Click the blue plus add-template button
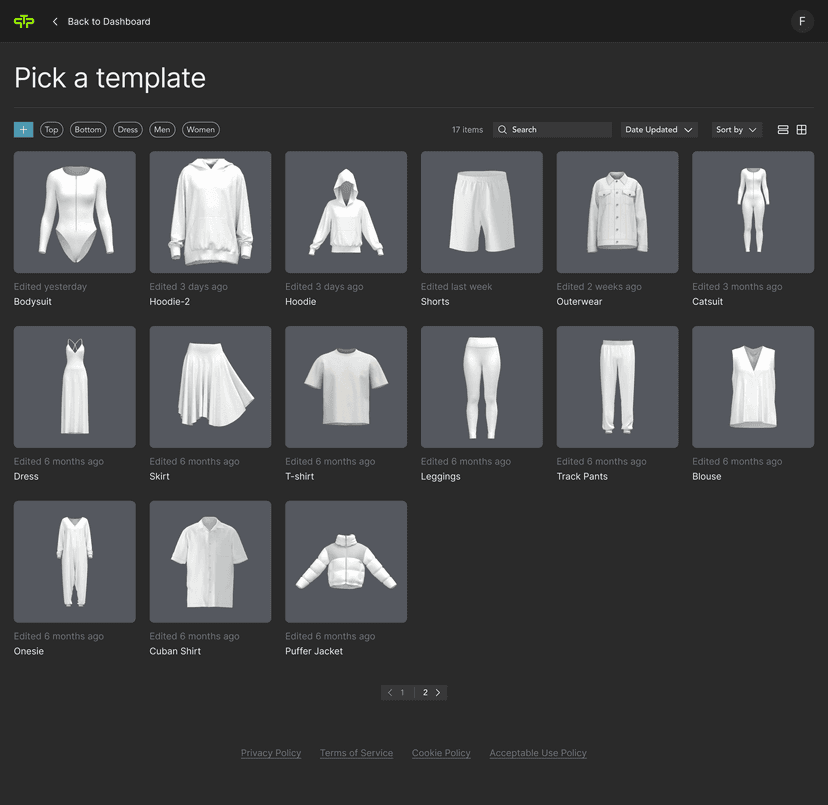Image resolution: width=828 pixels, height=805 pixels. click(x=23, y=130)
